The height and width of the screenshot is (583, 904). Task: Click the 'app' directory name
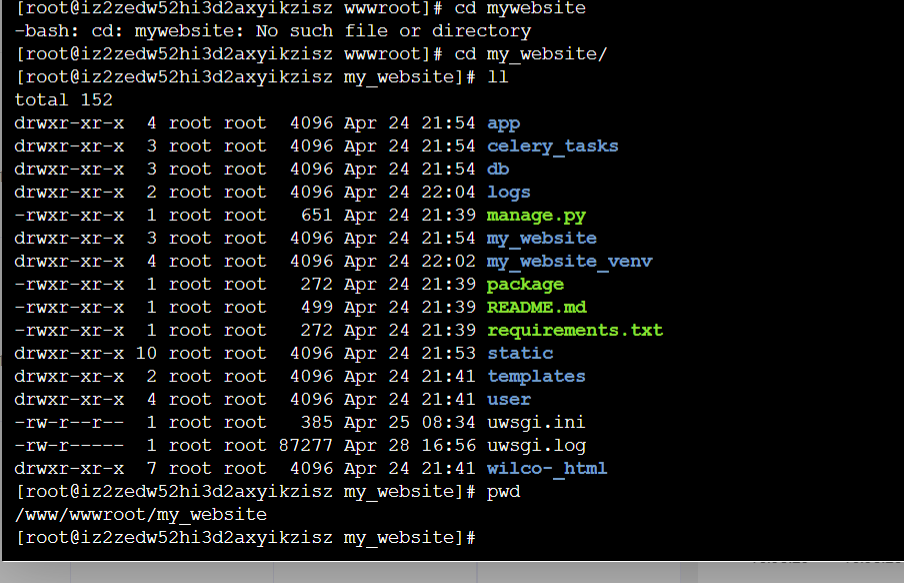(x=503, y=123)
